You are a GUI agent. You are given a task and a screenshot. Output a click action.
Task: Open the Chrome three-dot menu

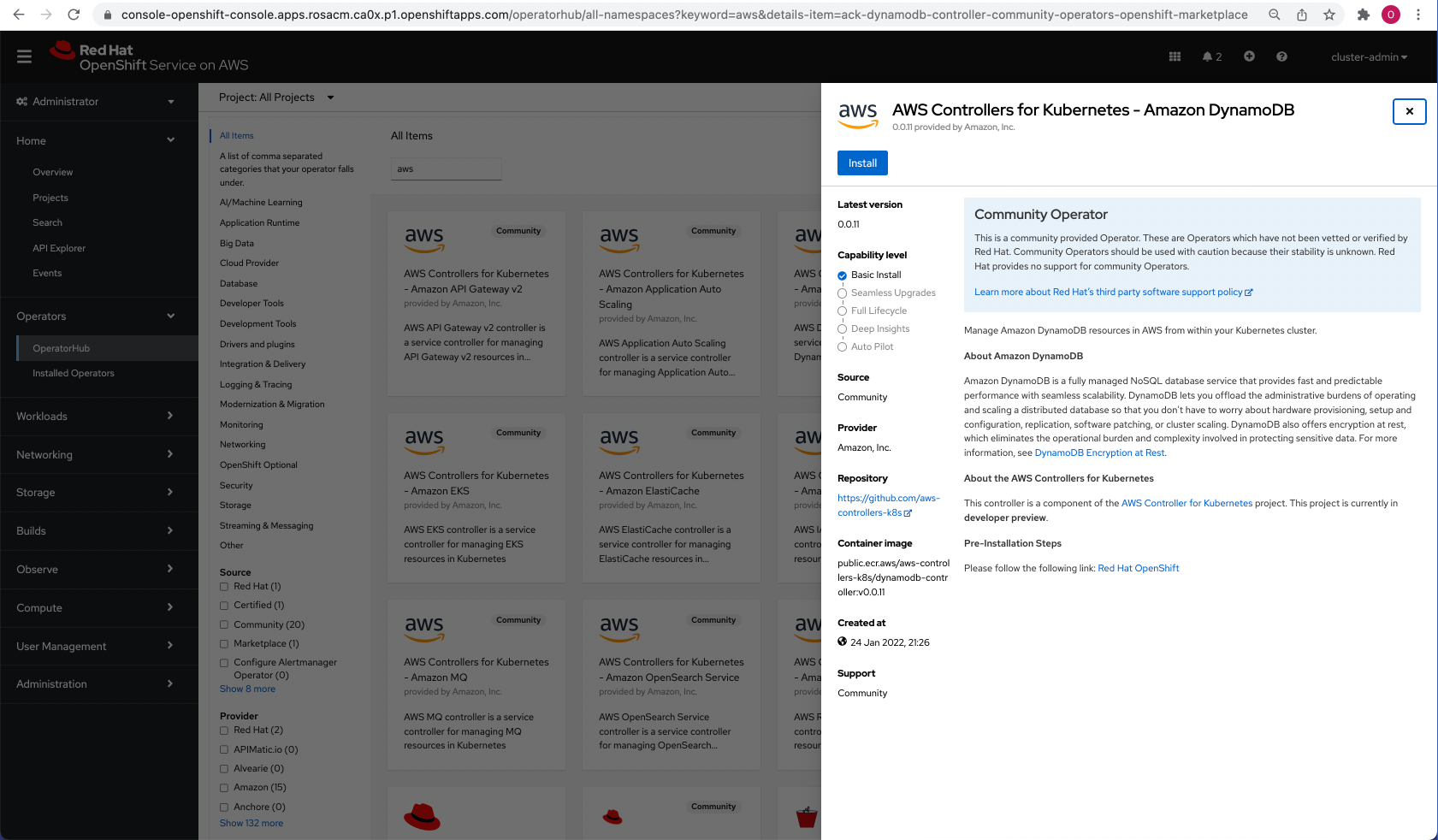(1418, 15)
